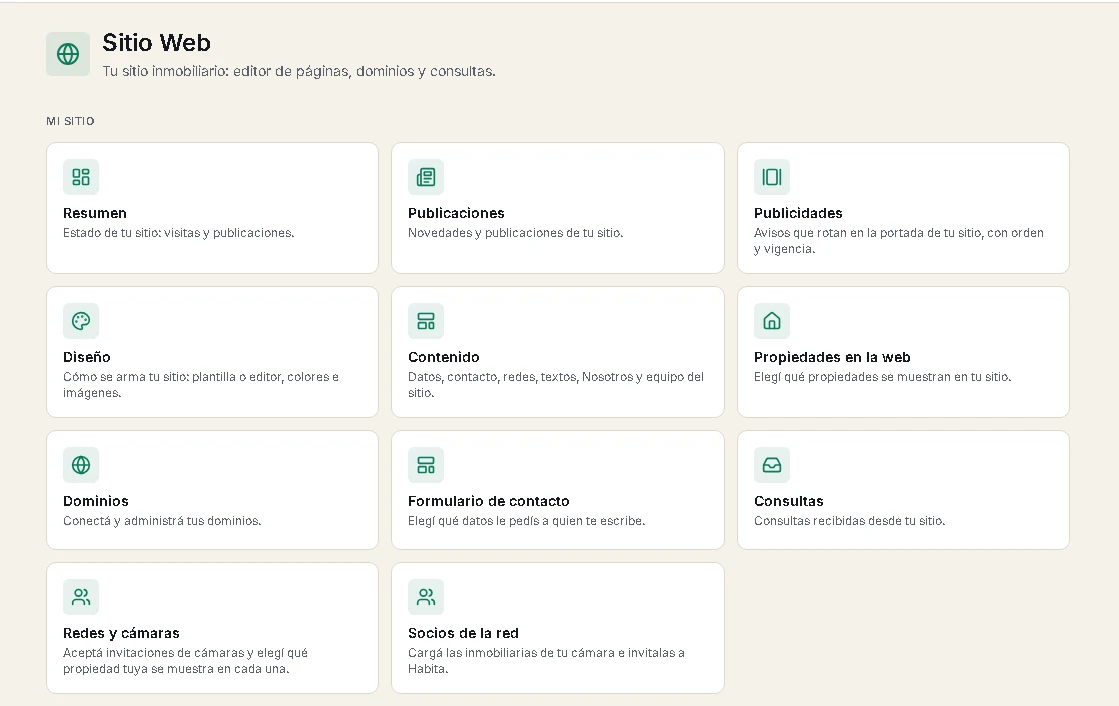Click 'Tu sitio inmobiliario' subtitle text
Screen dimensions: 1119x706
(299, 71)
